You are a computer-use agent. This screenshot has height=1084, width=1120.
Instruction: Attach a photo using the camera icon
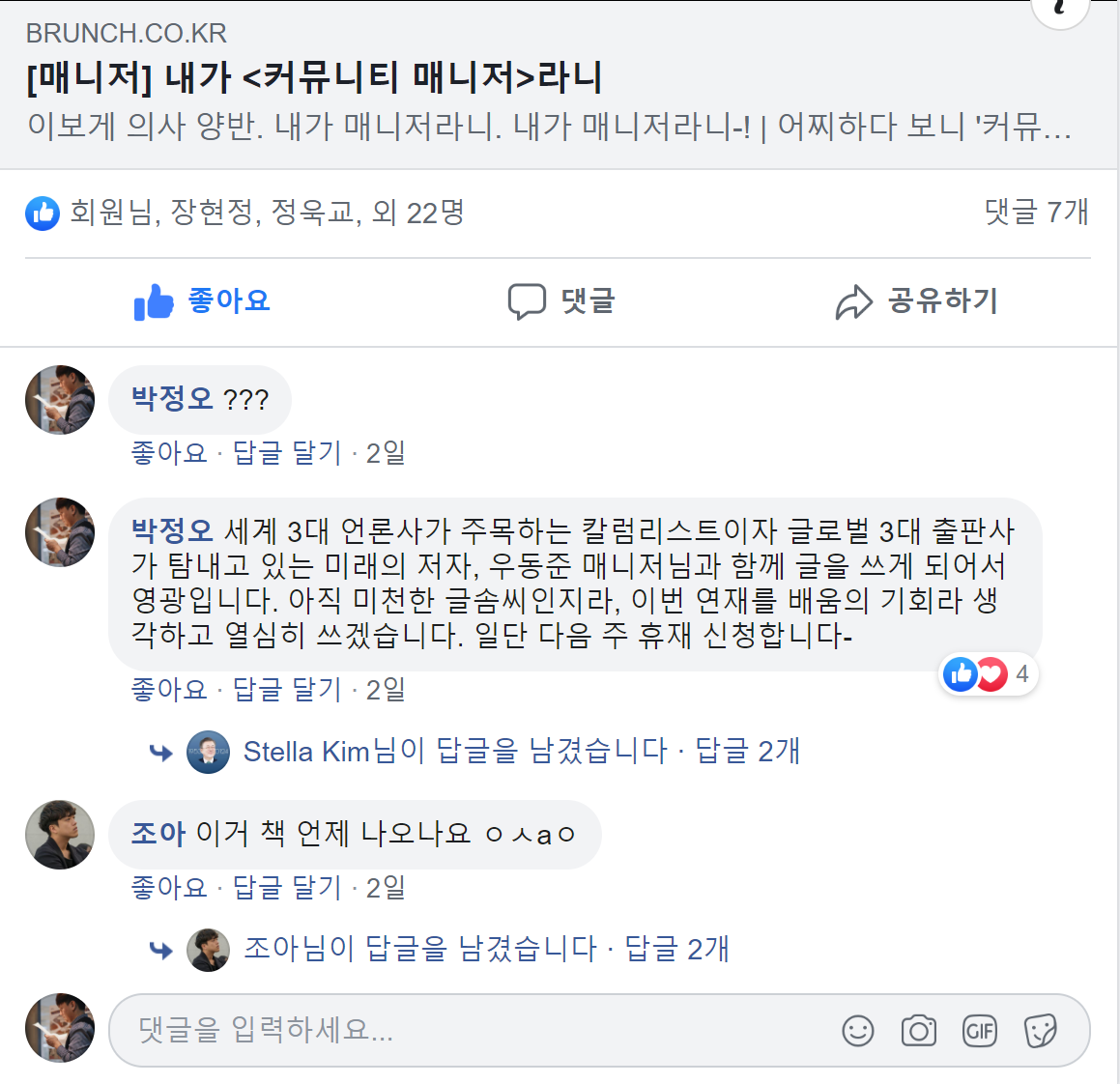tap(918, 1031)
